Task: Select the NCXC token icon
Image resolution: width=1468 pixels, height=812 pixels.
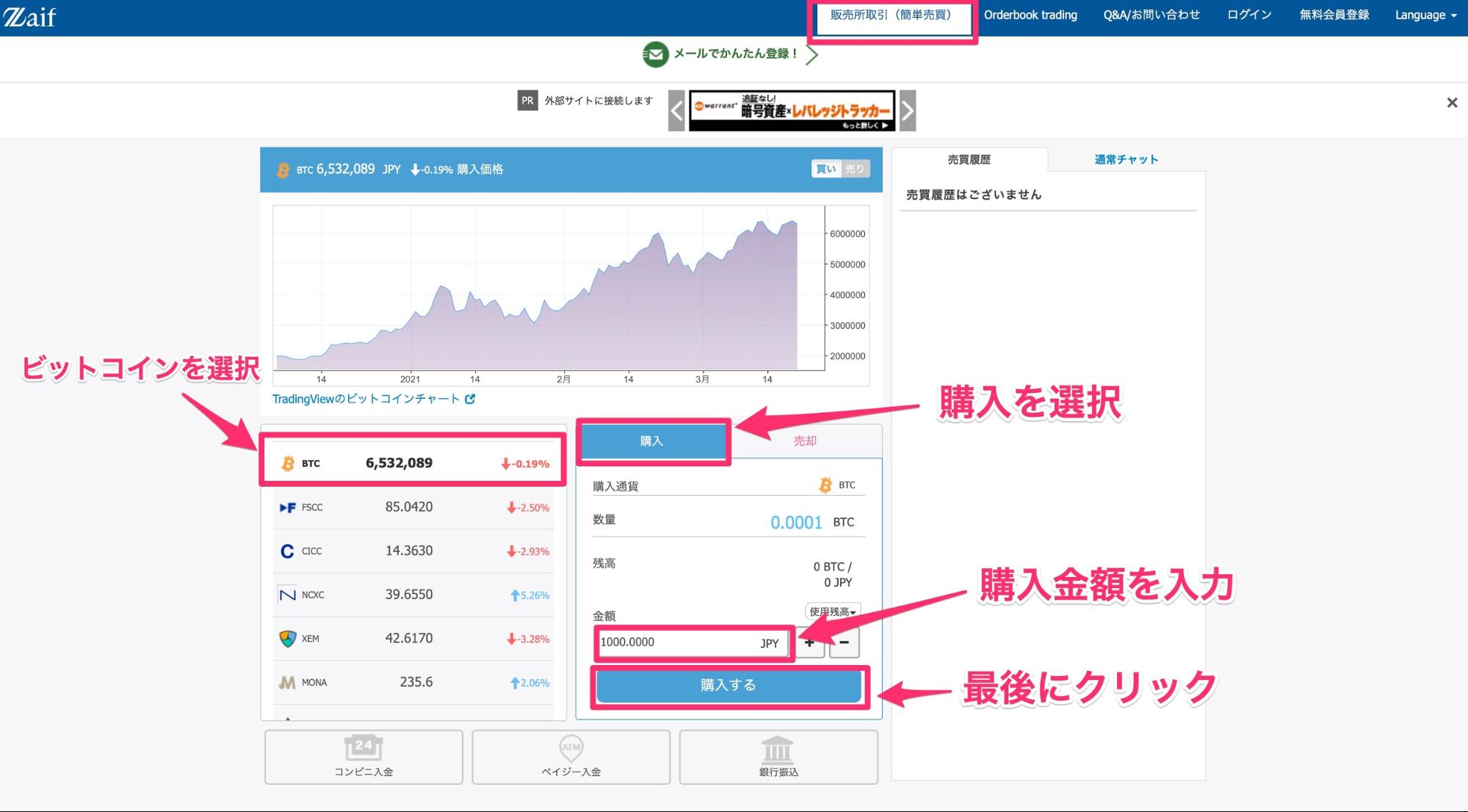Action: click(x=287, y=595)
